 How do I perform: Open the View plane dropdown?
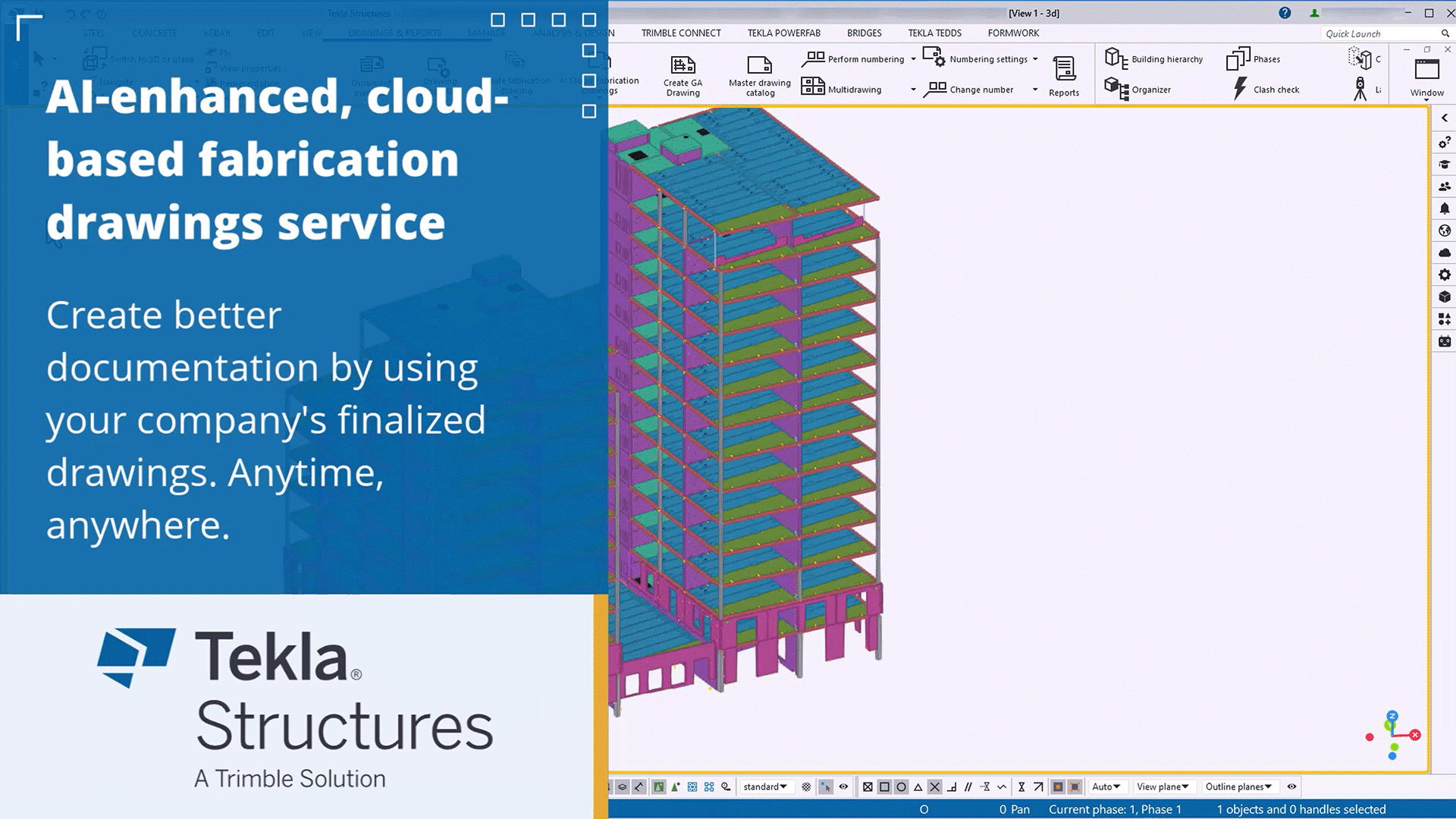[1163, 787]
